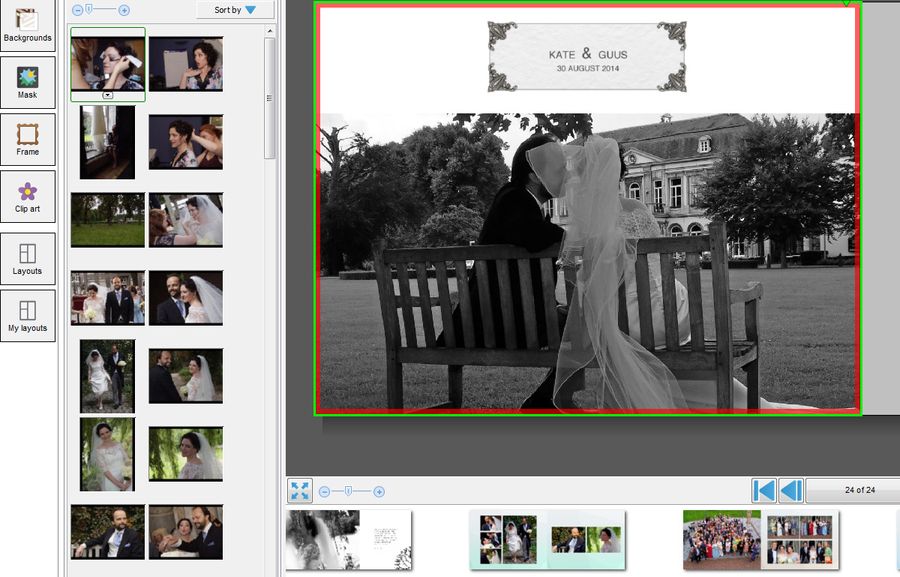Open the Sort by dropdown
Viewport: 900px width, 577px height.
pyautogui.click(x=236, y=9)
